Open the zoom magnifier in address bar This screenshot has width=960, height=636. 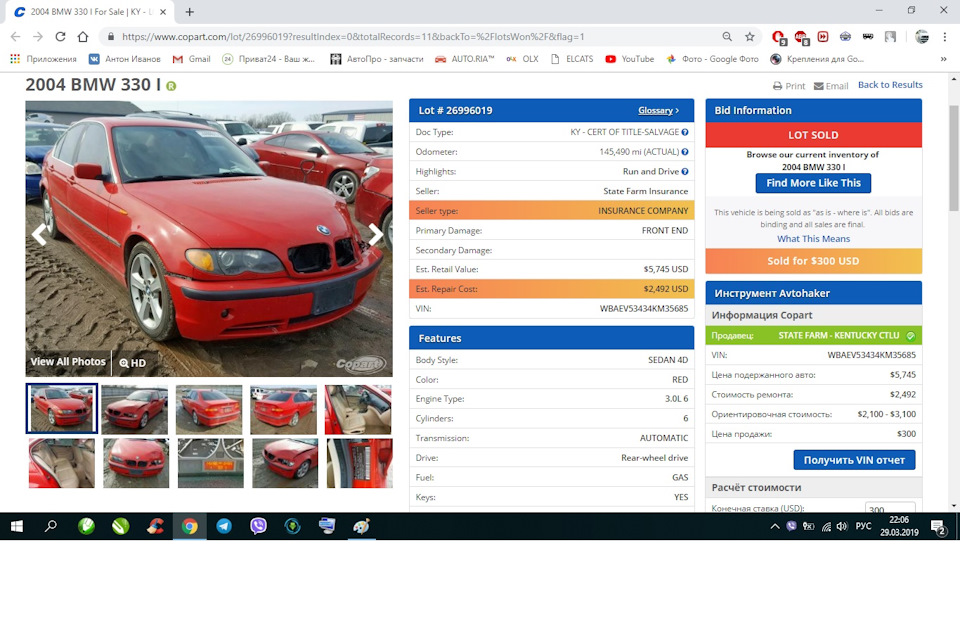(x=727, y=37)
